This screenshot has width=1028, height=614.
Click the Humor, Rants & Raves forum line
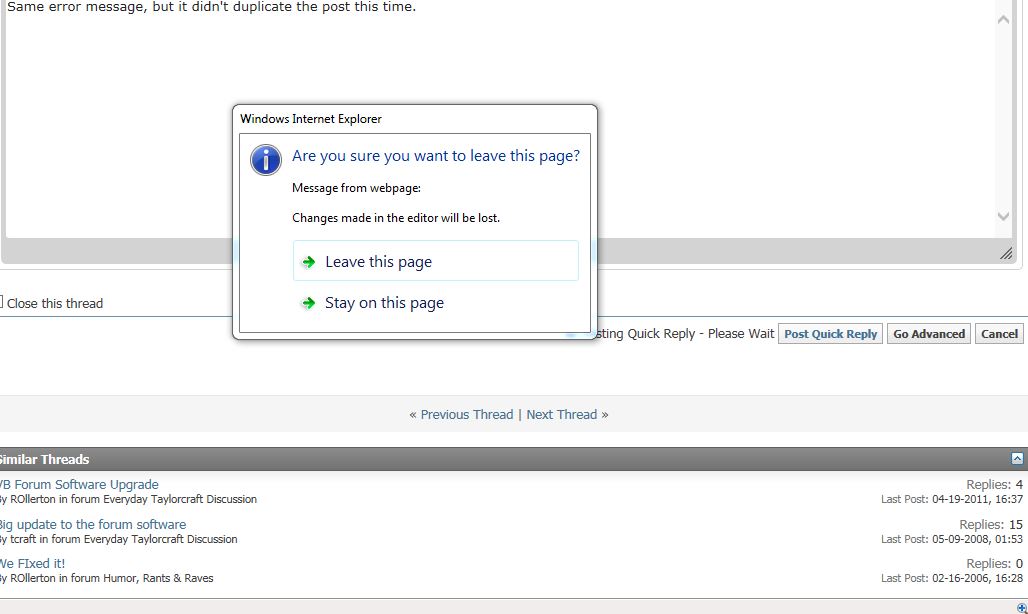point(107,578)
